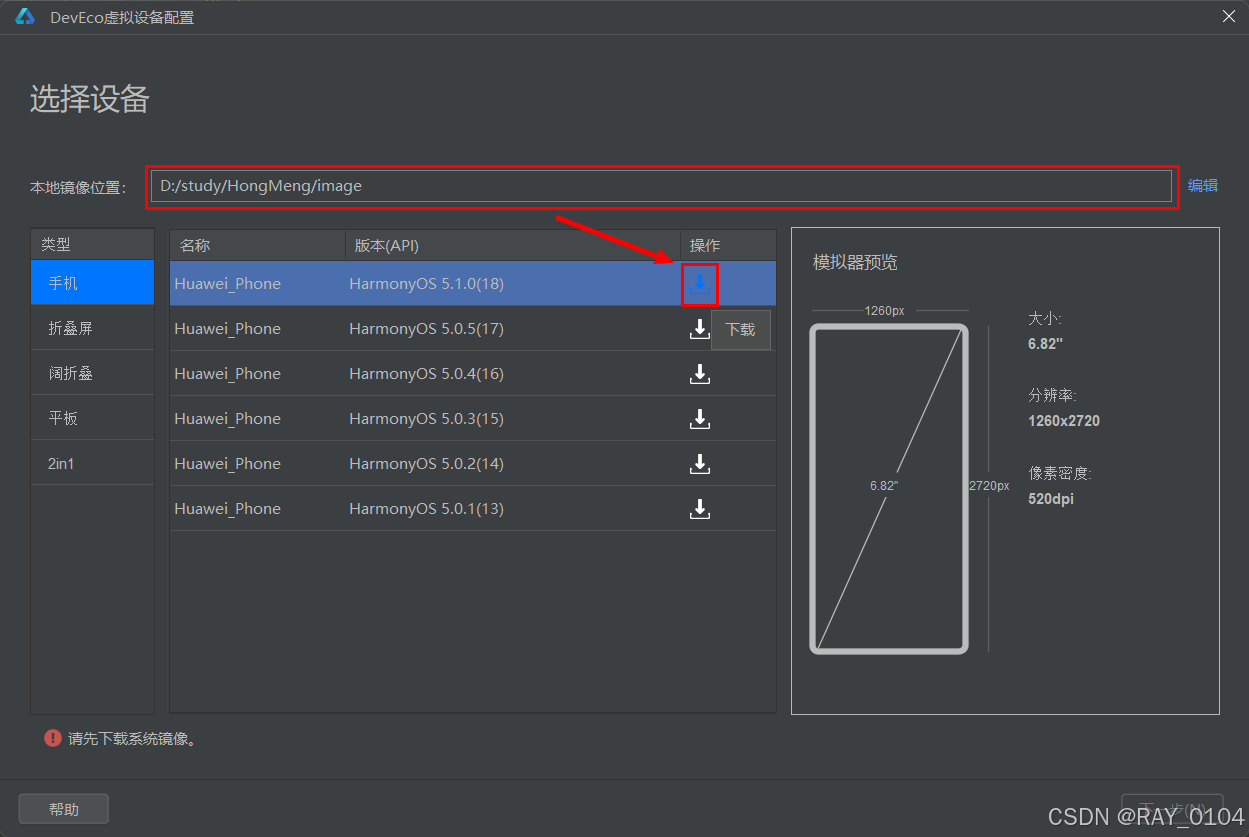The width and height of the screenshot is (1249, 837).
Task: Click the 下载 tooltip label
Action: click(741, 329)
